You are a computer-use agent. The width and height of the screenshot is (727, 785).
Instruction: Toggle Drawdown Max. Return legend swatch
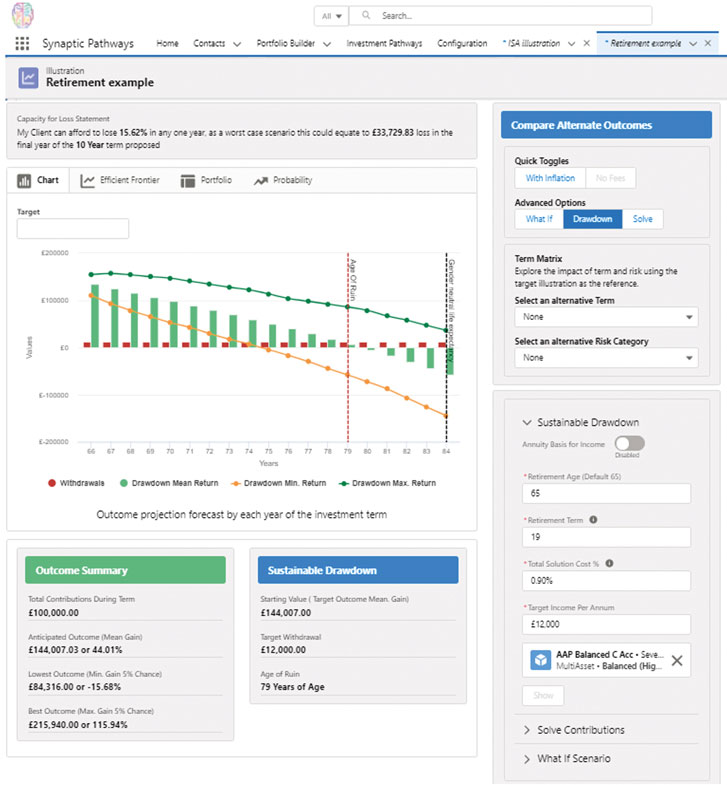tap(343, 483)
